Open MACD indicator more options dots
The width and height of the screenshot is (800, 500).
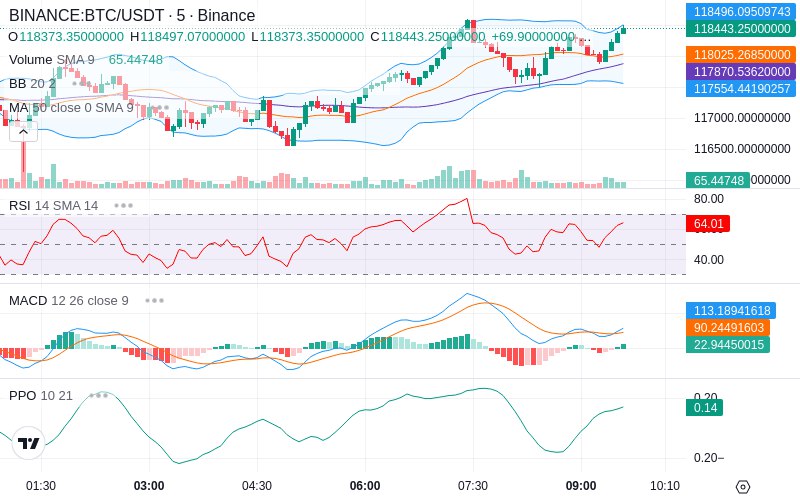coord(154,301)
